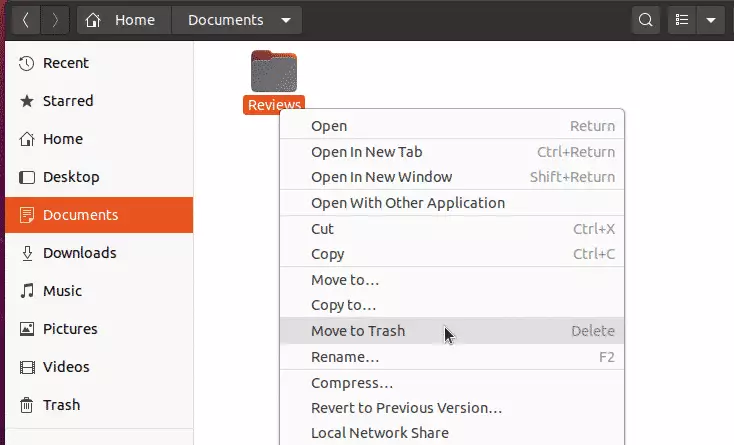Expand the Documents path dropdown arrow
Viewport: 734px width, 445px height.
point(286,21)
